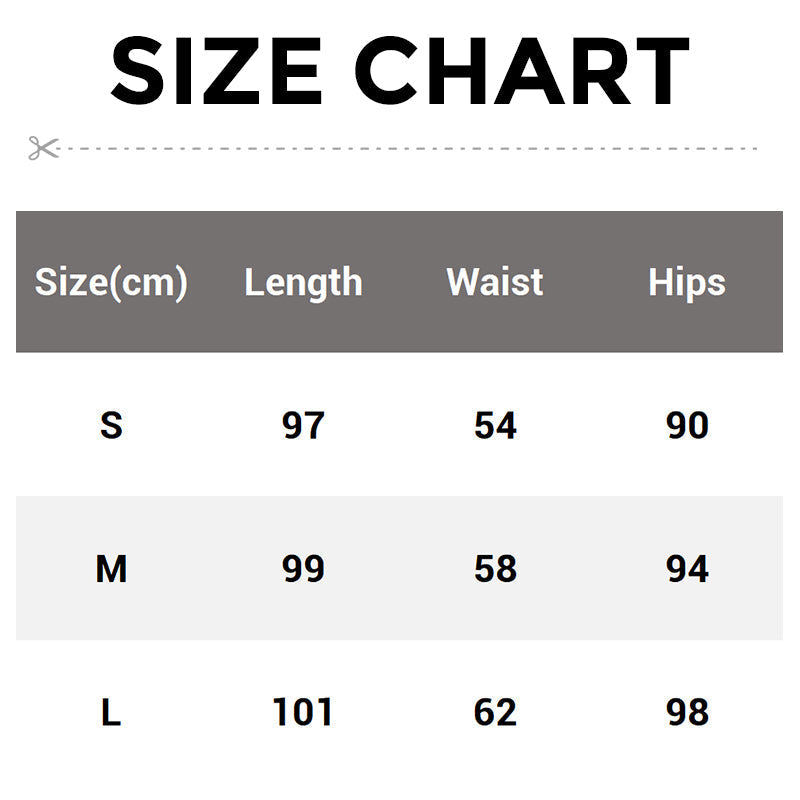Select the Length value 101
Image resolution: width=800 pixels, height=800 pixels.
(x=303, y=712)
